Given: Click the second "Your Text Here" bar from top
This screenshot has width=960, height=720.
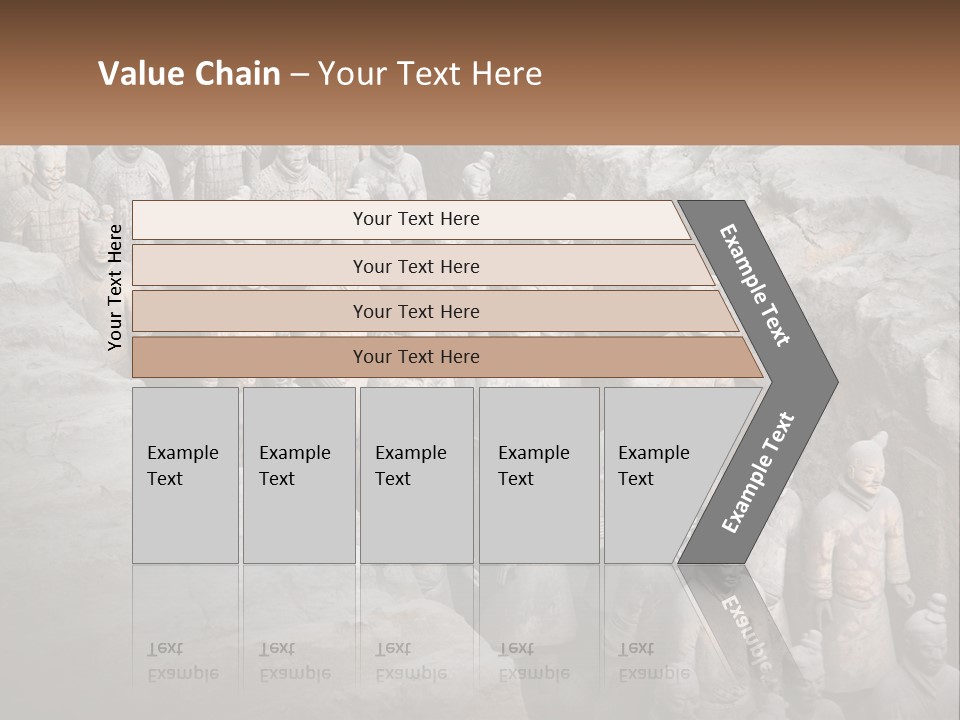Looking at the screenshot, I should pos(416,266).
